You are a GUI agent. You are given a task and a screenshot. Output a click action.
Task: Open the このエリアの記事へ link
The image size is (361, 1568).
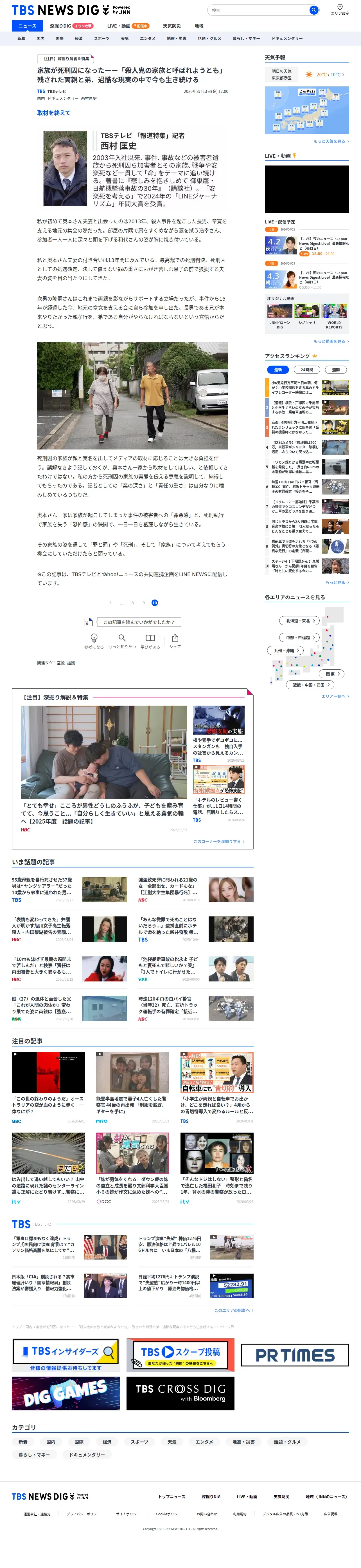(234, 1310)
